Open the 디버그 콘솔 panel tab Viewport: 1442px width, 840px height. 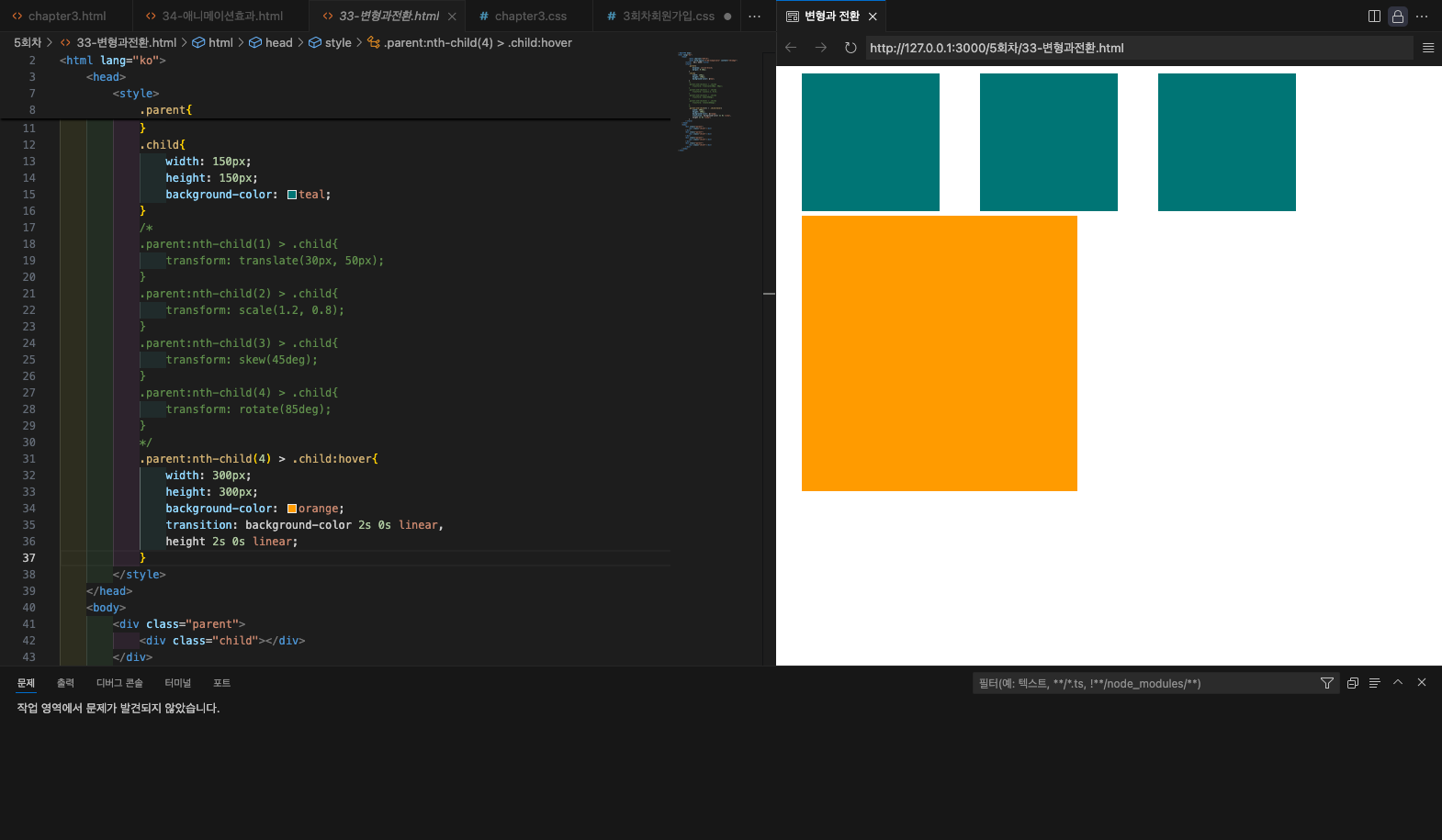[x=119, y=683]
